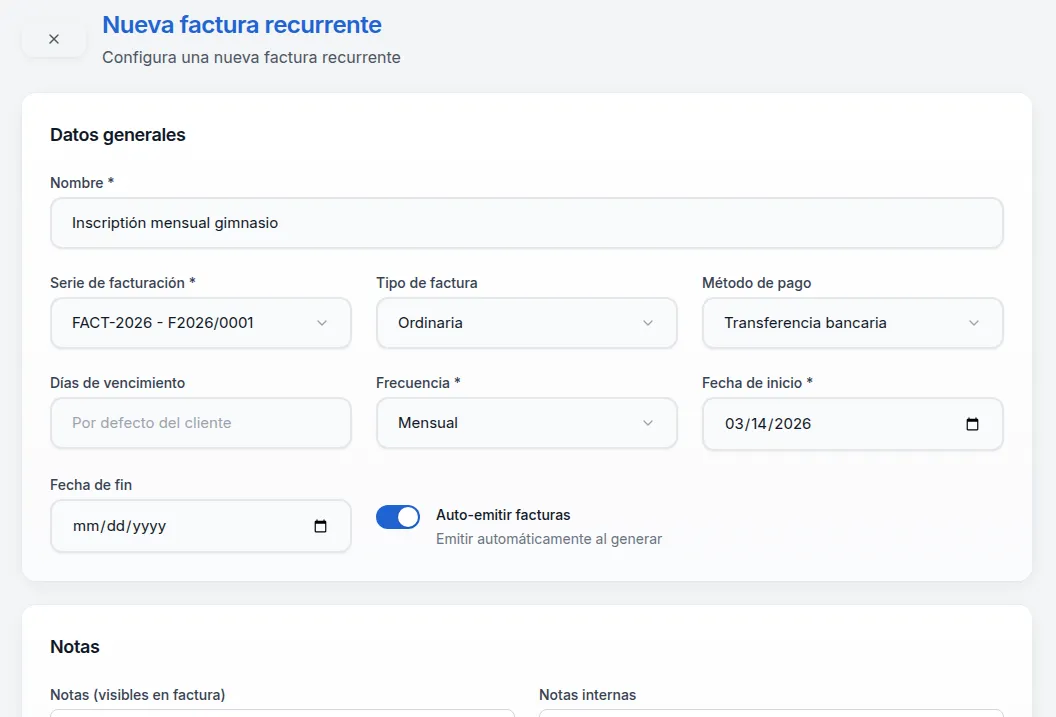
Task: Click into the Días de vencimiento field
Action: [200, 423]
